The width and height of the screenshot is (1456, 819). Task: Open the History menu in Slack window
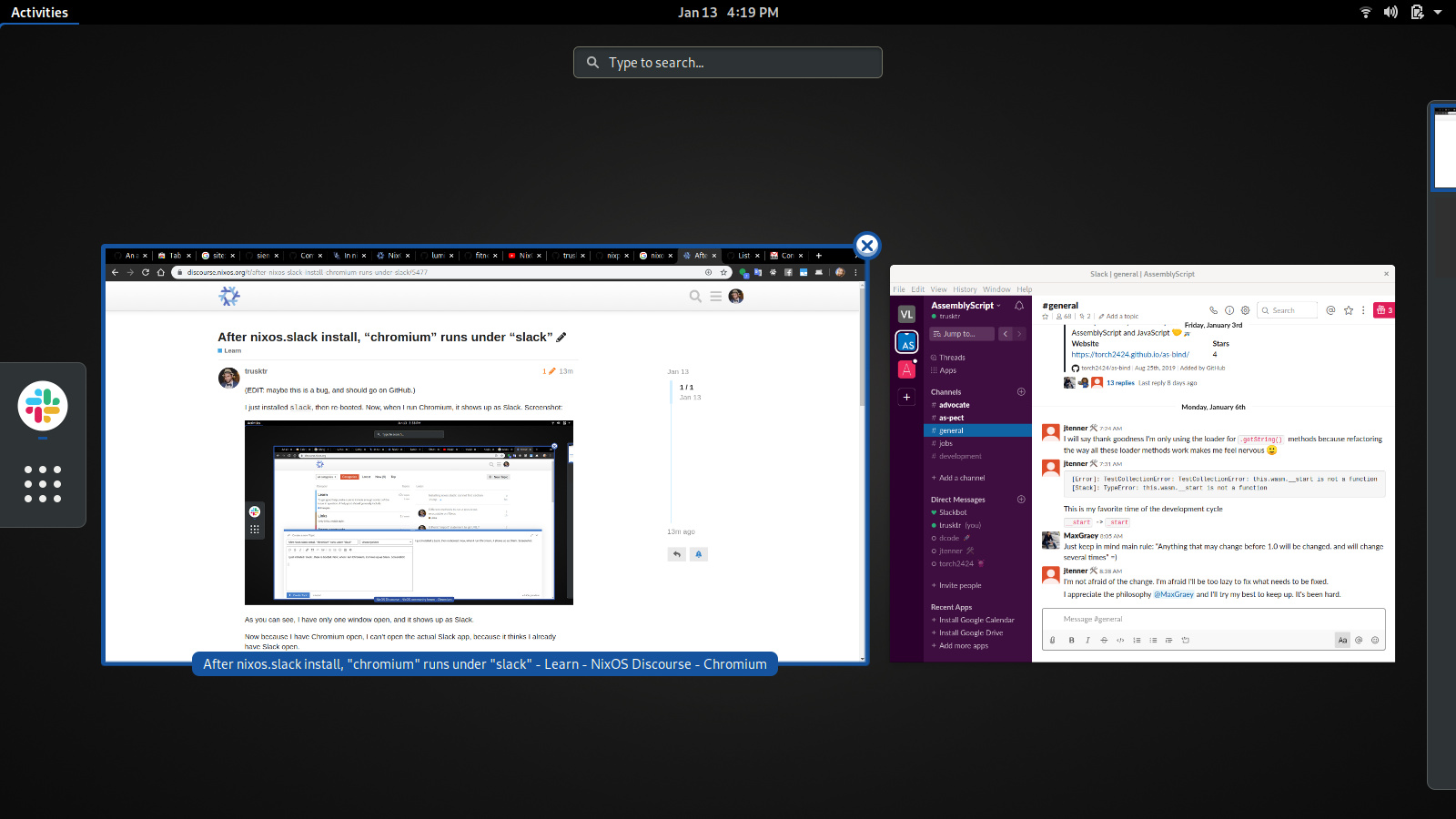[x=965, y=289]
